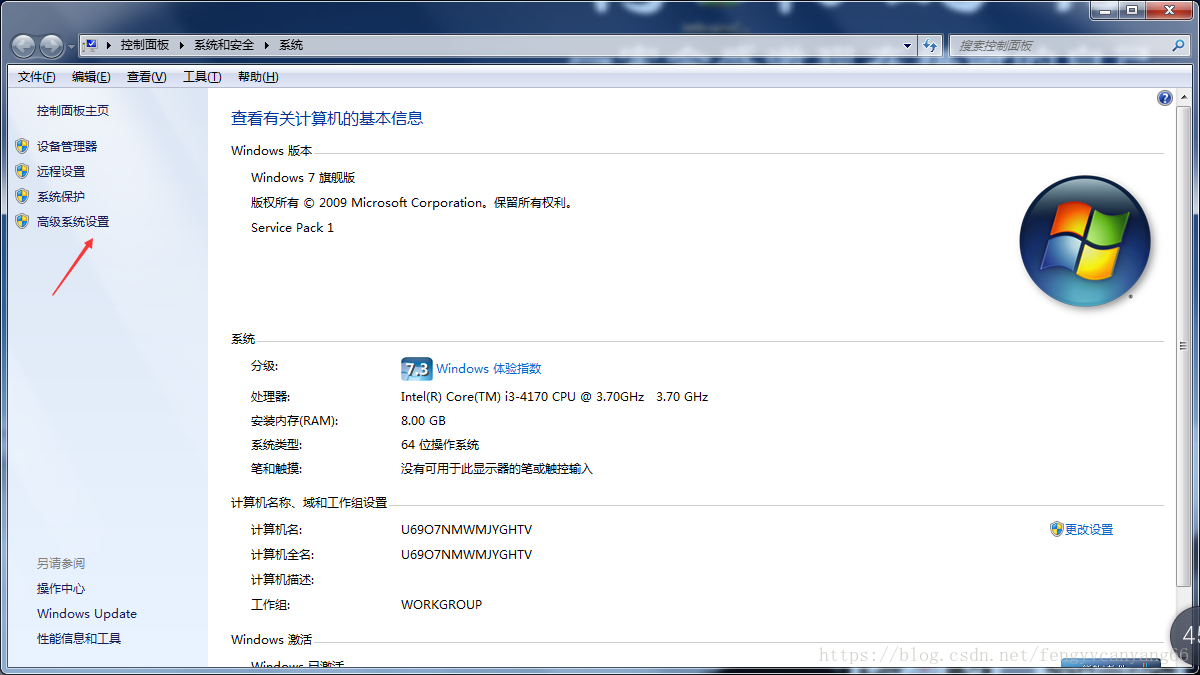Select the processor value Intel(R) Core(TM) i3-4170
This screenshot has height=675, width=1200.
[x=554, y=396]
